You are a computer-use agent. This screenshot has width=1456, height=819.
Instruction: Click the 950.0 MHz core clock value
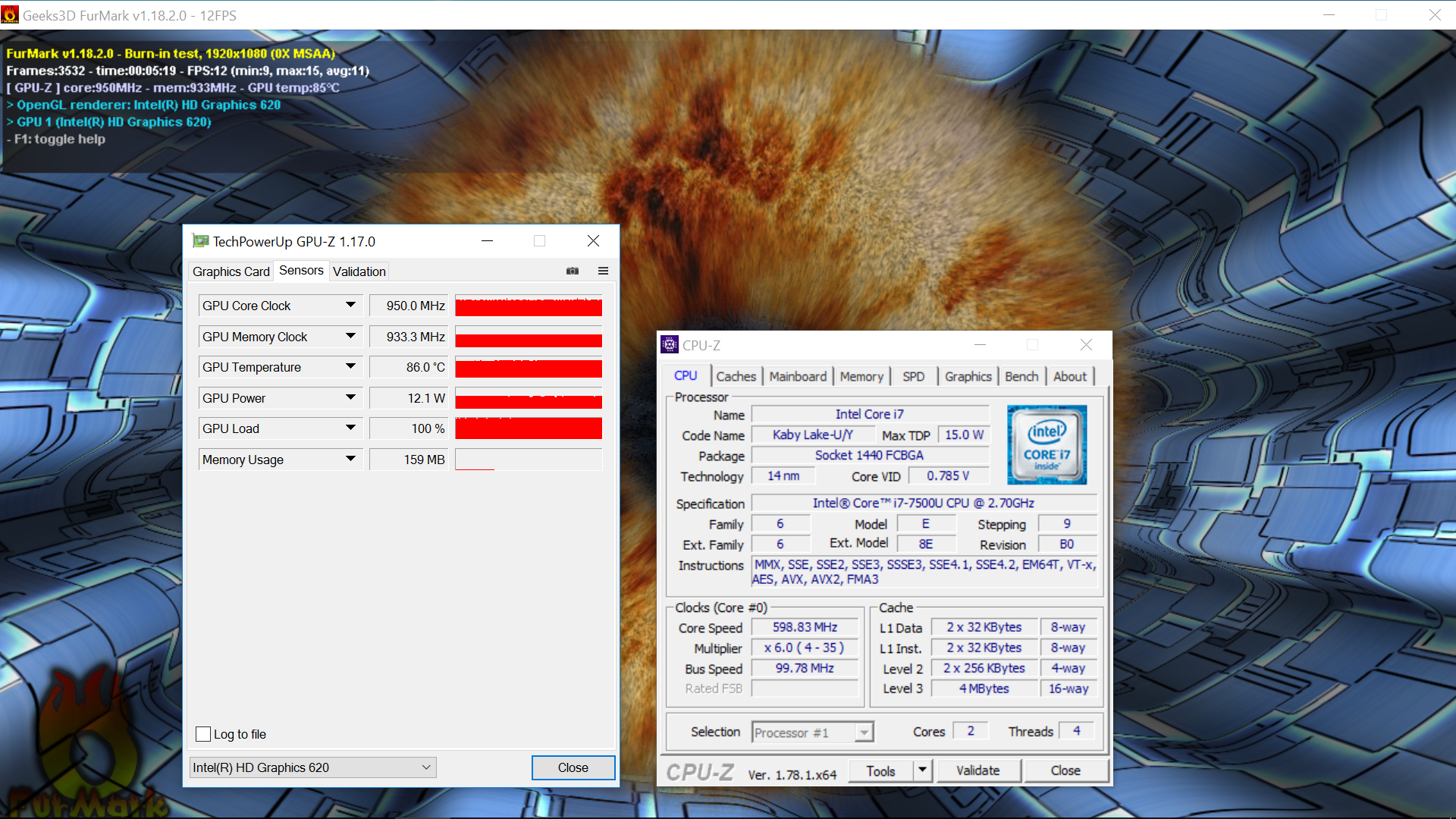coord(409,306)
